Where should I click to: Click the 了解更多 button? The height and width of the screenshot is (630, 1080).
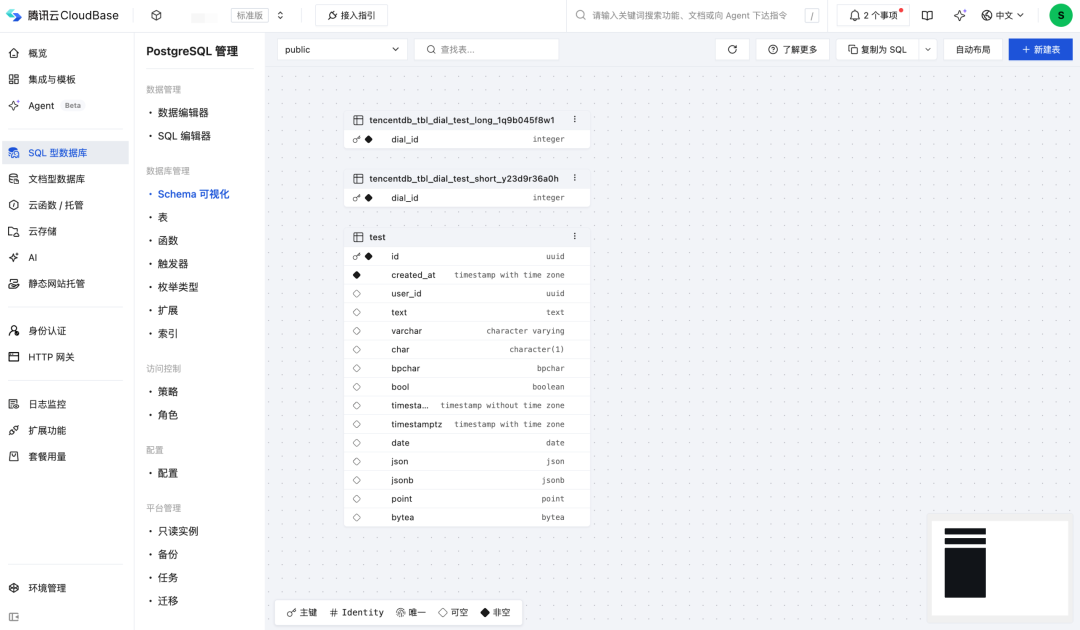pos(793,50)
